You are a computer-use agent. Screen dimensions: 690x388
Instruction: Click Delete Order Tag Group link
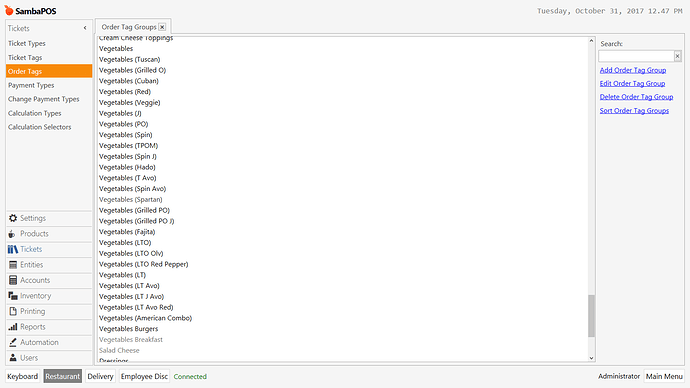tap(636, 97)
